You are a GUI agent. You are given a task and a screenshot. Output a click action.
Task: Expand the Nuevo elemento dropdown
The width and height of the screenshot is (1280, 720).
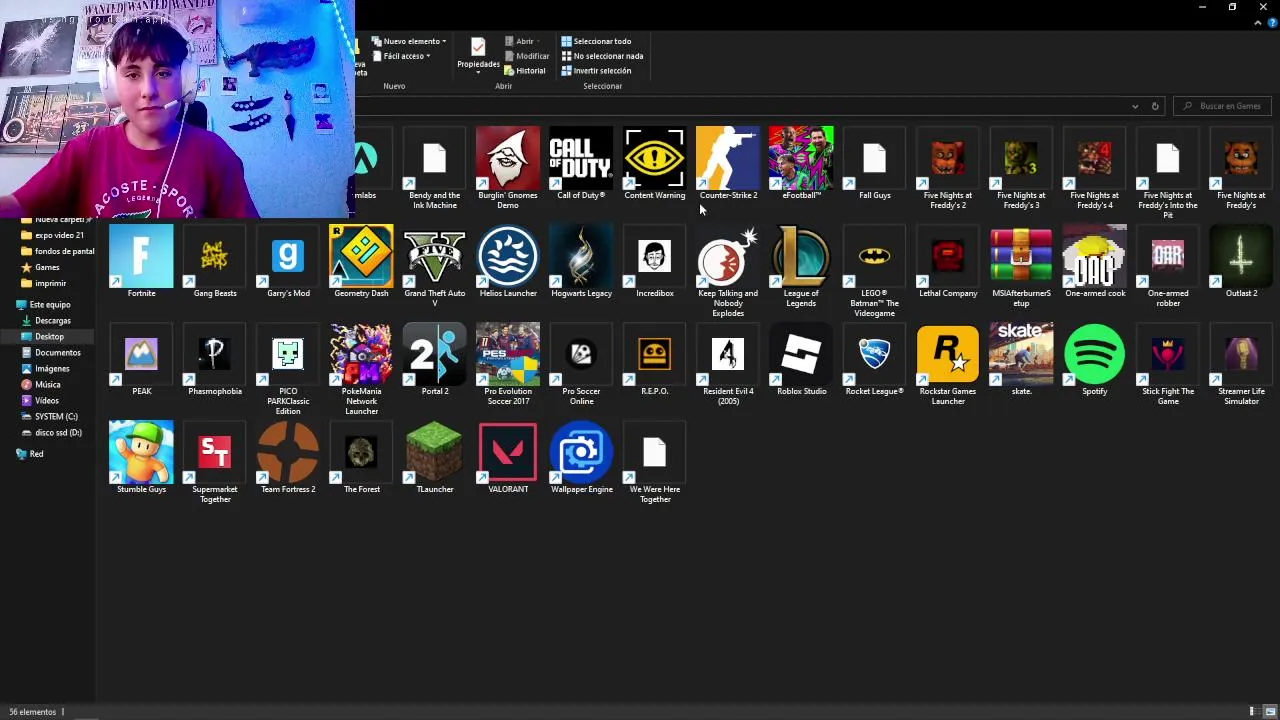tap(409, 41)
